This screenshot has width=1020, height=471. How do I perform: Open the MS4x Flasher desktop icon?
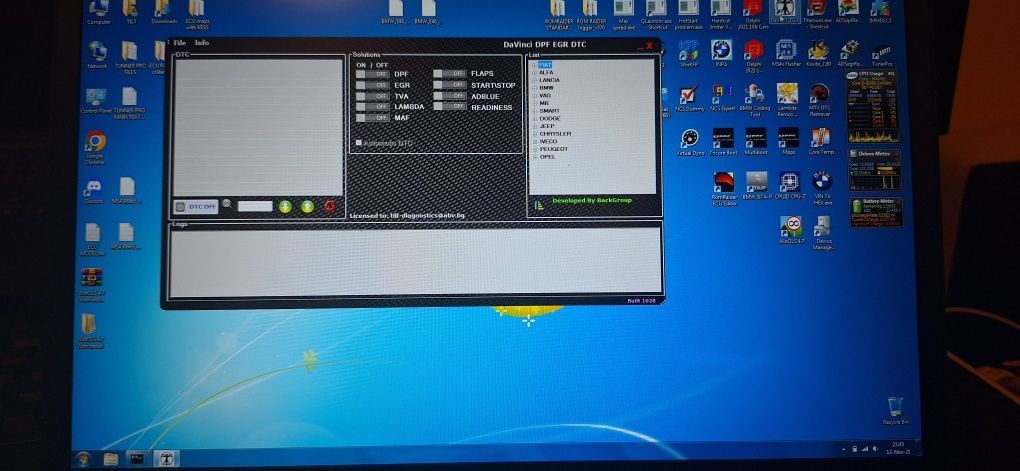pos(786,53)
